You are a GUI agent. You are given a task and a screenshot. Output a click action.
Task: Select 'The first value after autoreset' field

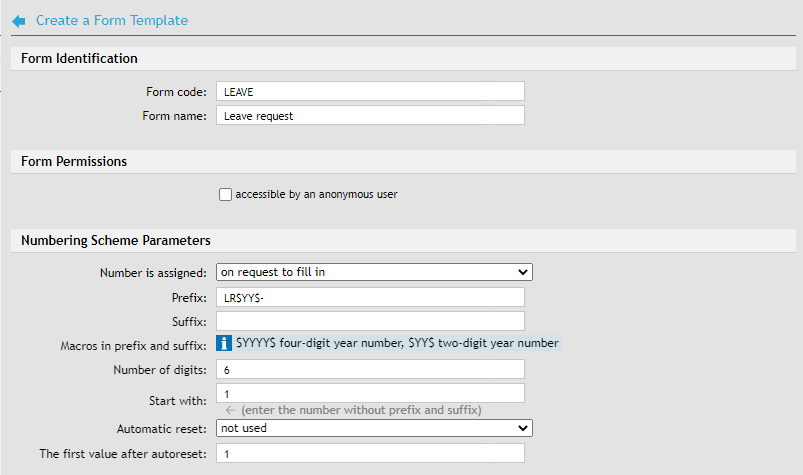coord(370,454)
